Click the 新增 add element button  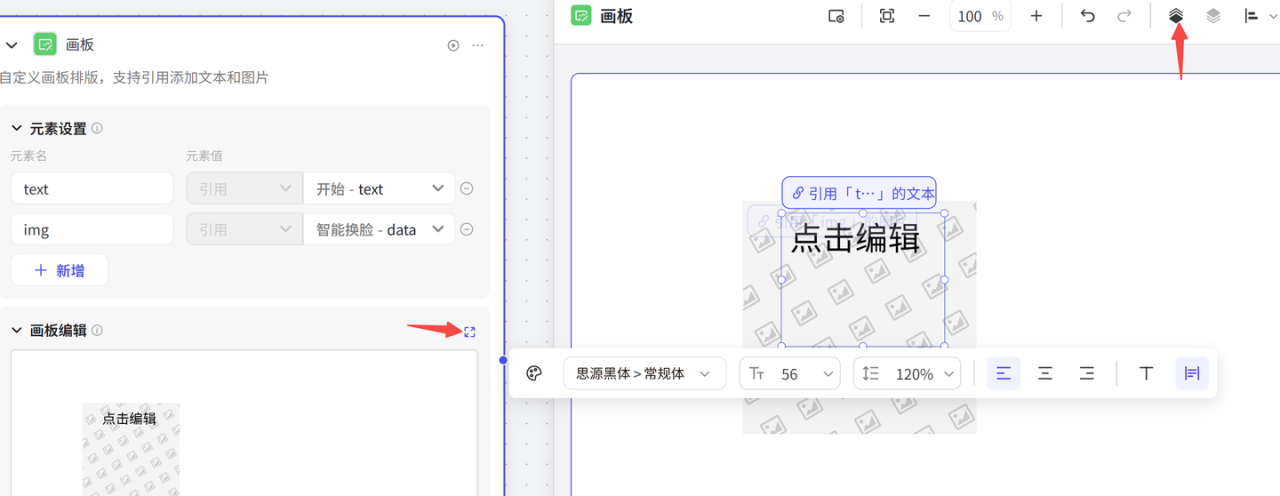[59, 270]
